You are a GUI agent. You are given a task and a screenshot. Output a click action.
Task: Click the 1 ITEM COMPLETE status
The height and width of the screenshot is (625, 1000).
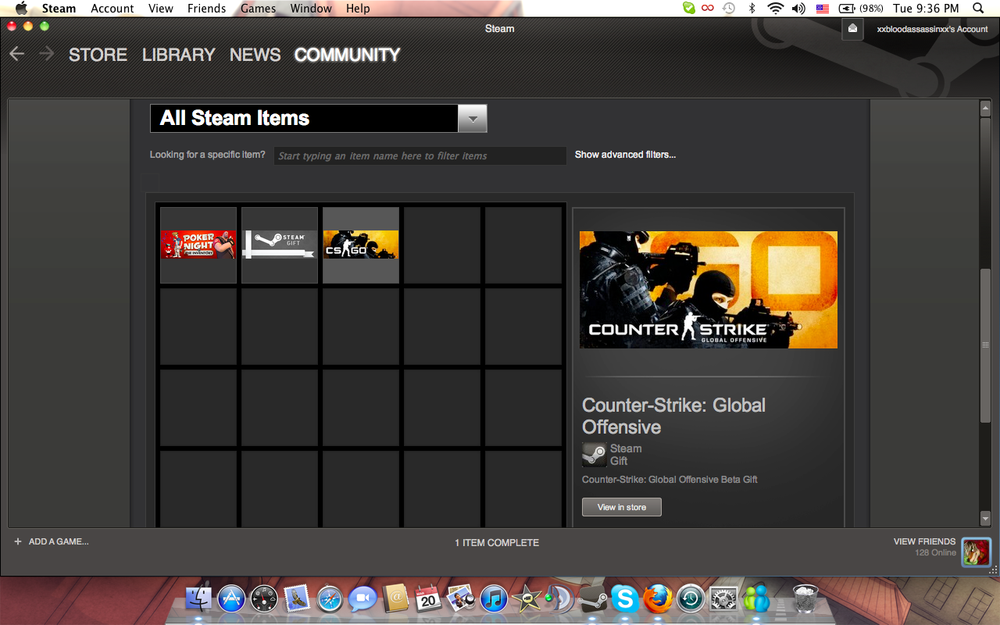497,543
